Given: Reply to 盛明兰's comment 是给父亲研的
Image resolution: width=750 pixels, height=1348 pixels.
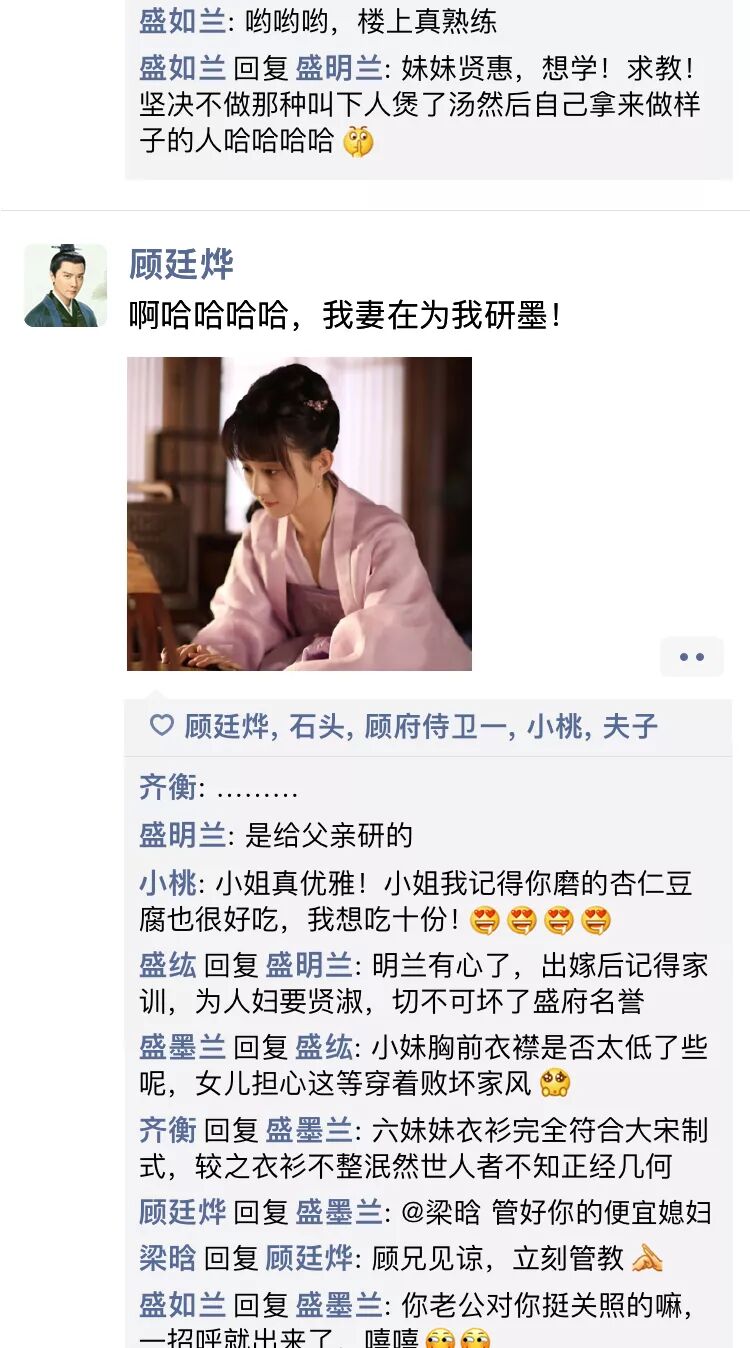Looking at the screenshot, I should (276, 836).
